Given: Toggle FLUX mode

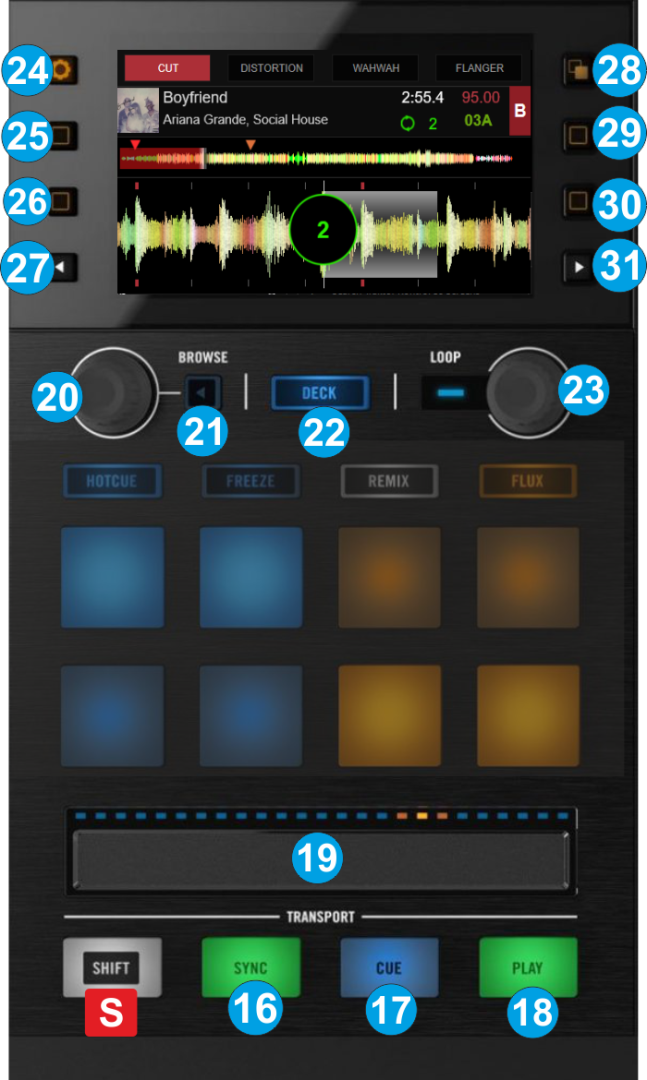Looking at the screenshot, I should 527,481.
